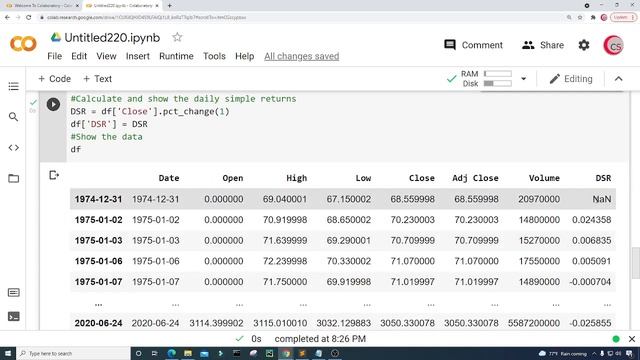This screenshot has height=360, width=640.
Task: Click the Adj Close column header
Action: coord(475,178)
